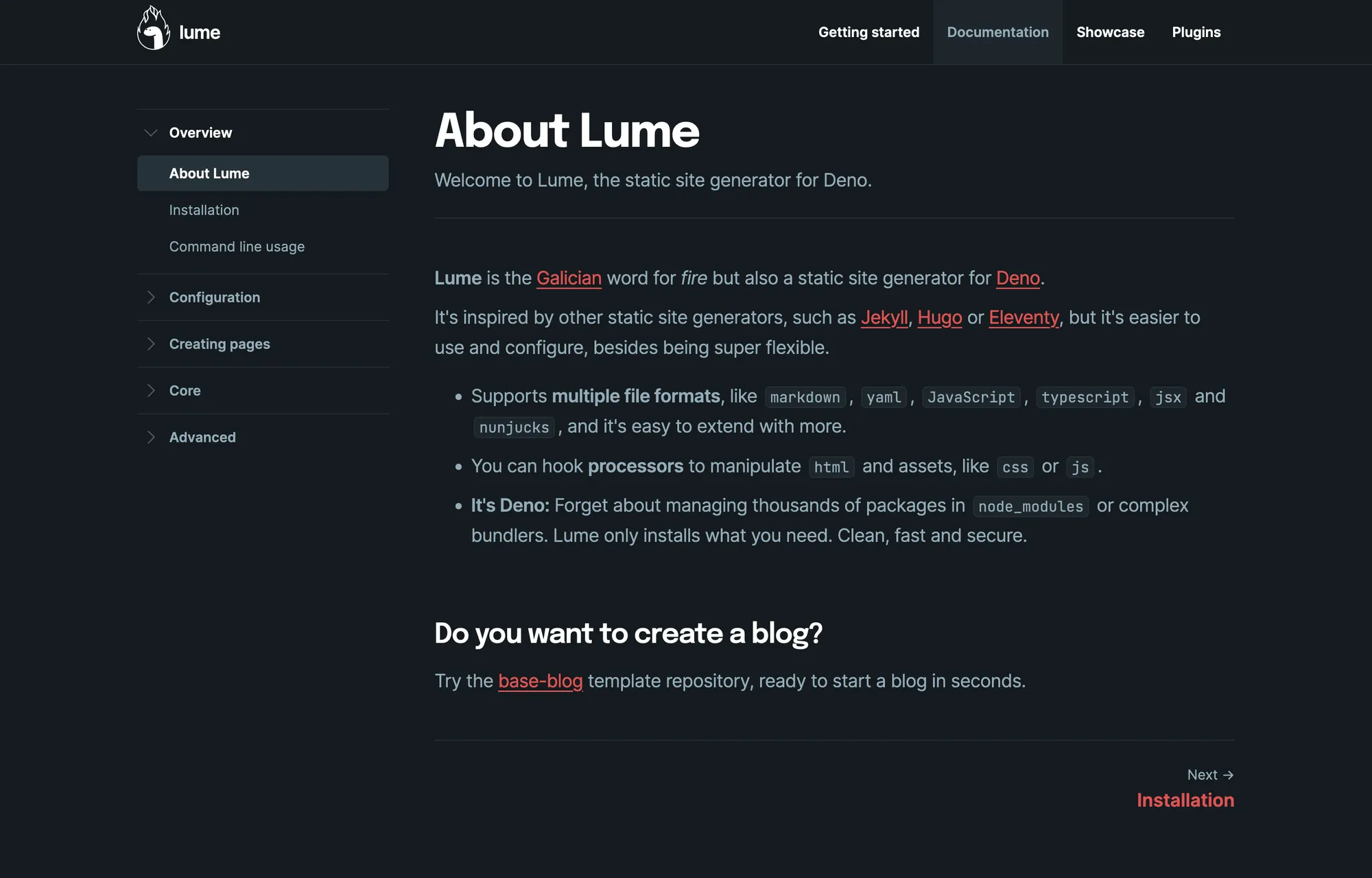This screenshot has width=1372, height=878.
Task: Click the typescript code tag
Action: pos(1085,397)
